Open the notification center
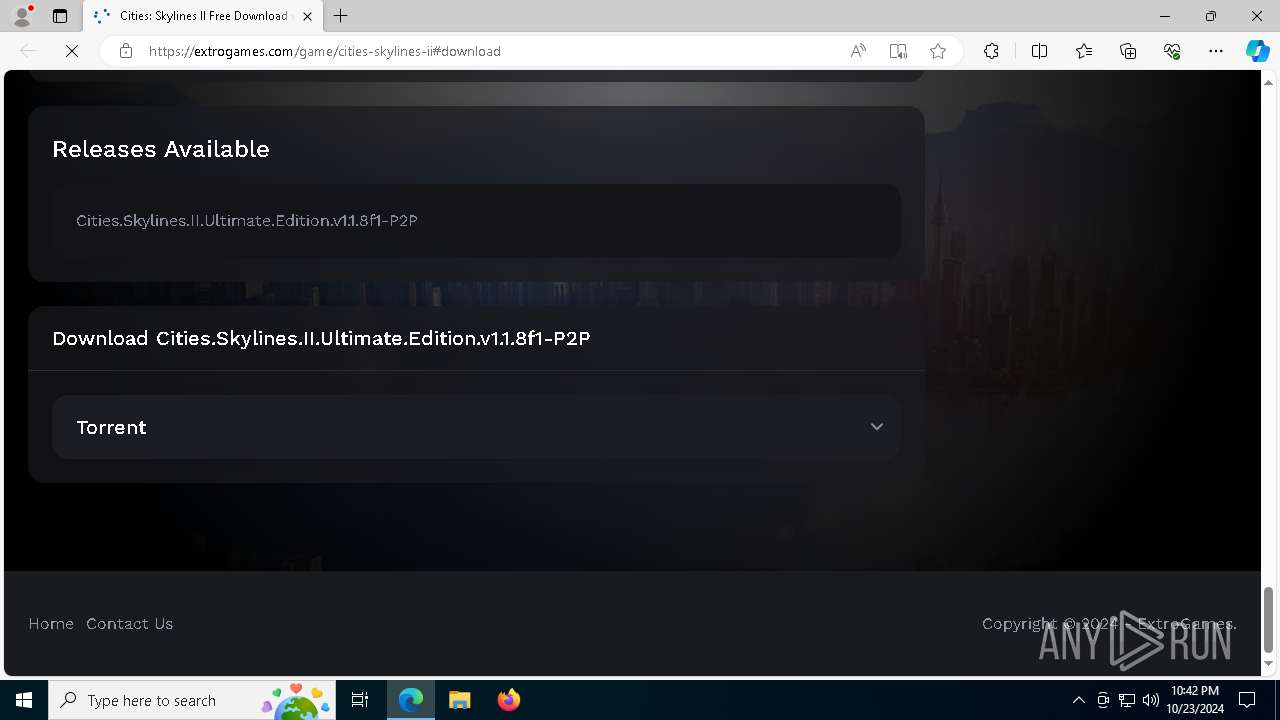The image size is (1280, 720). pos(1248,700)
